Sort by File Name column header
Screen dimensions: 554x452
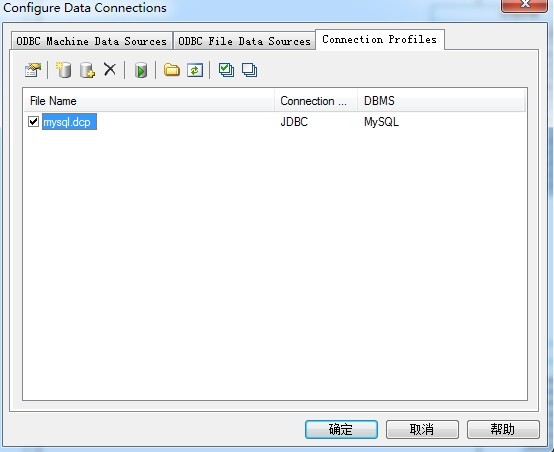(149, 101)
